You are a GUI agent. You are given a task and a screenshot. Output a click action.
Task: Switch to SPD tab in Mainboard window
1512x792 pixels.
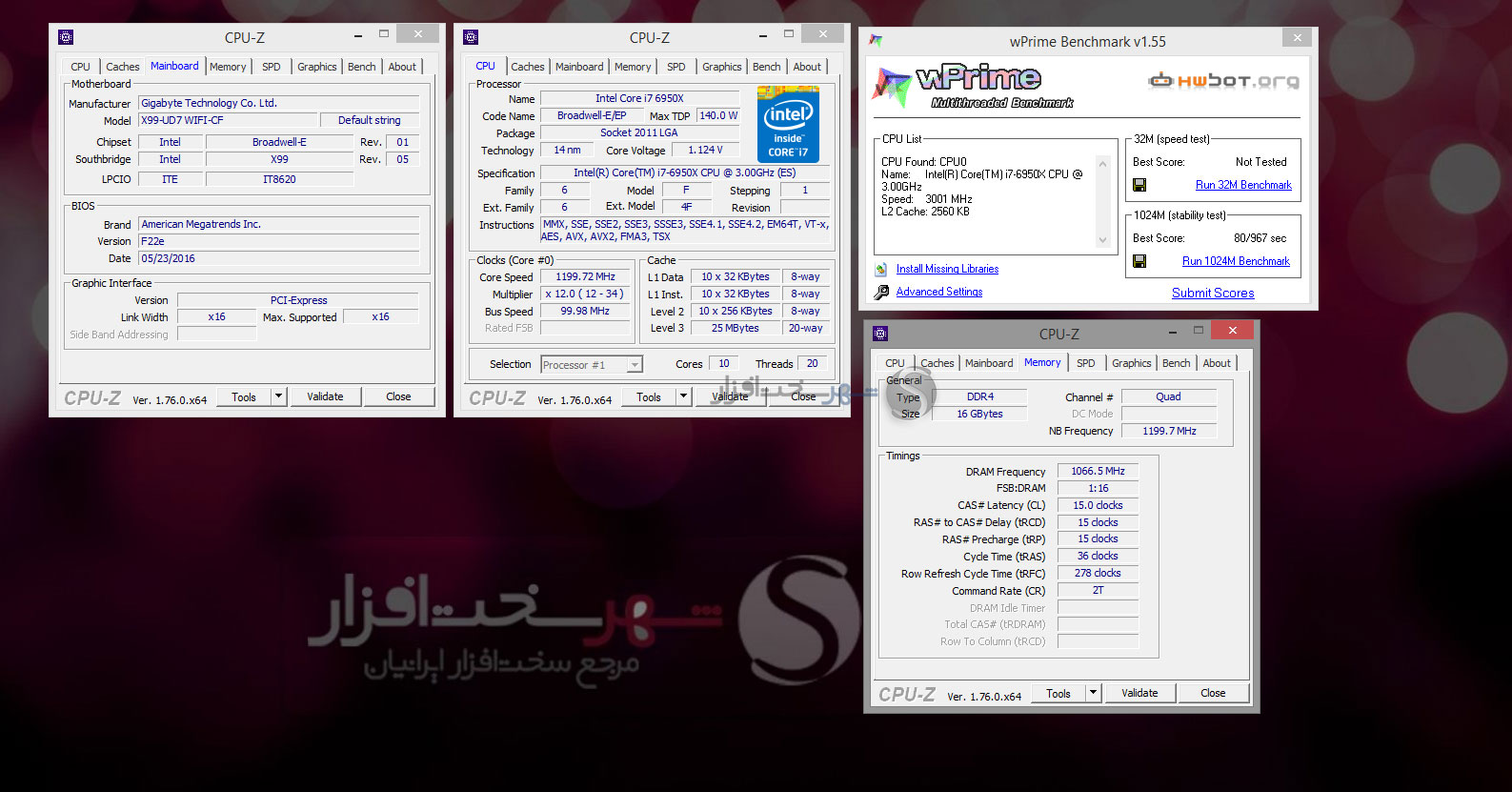[x=272, y=67]
